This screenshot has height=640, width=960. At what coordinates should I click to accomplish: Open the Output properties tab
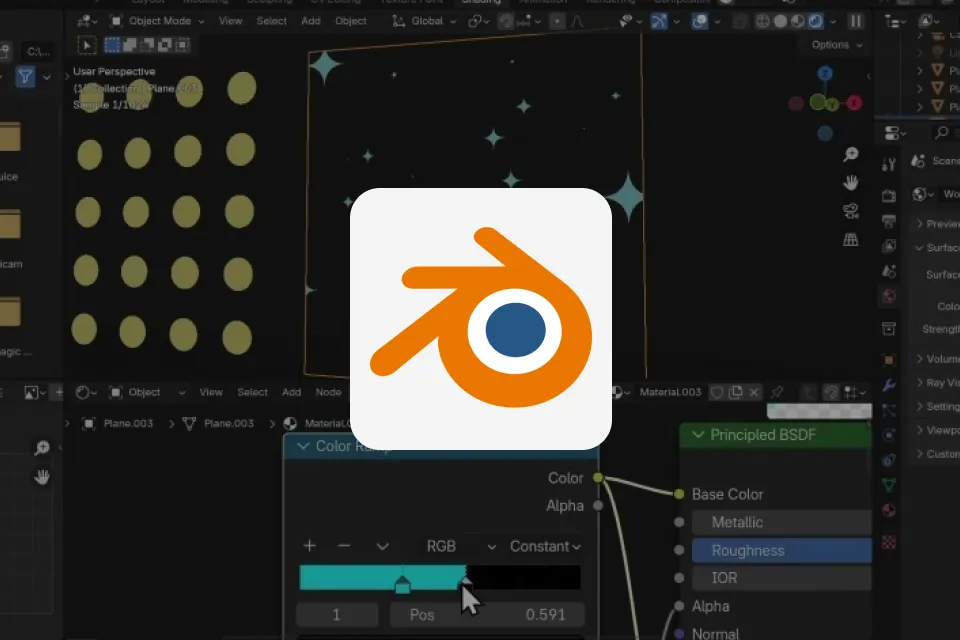[x=889, y=221]
